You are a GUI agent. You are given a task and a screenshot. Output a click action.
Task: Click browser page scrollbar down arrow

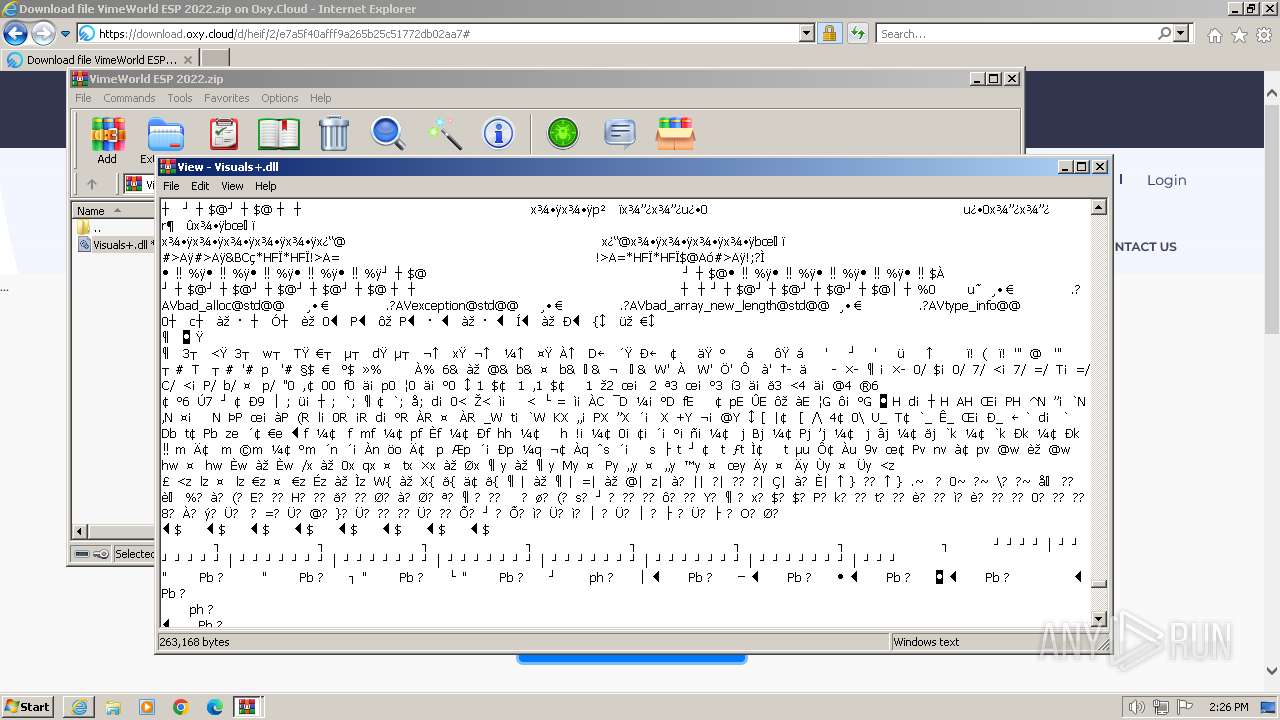(x=1272, y=672)
